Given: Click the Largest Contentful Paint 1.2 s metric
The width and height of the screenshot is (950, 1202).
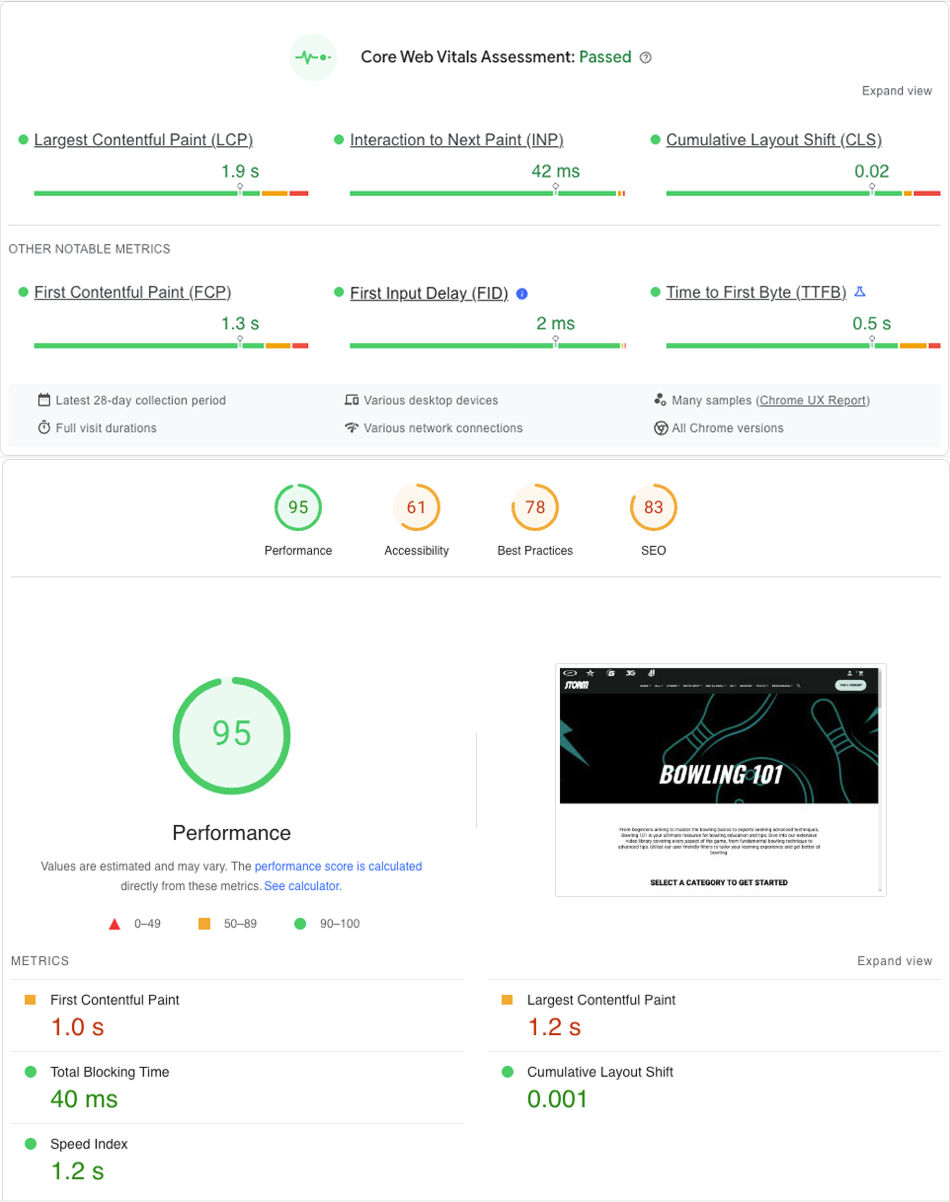Looking at the screenshot, I should [714, 1015].
